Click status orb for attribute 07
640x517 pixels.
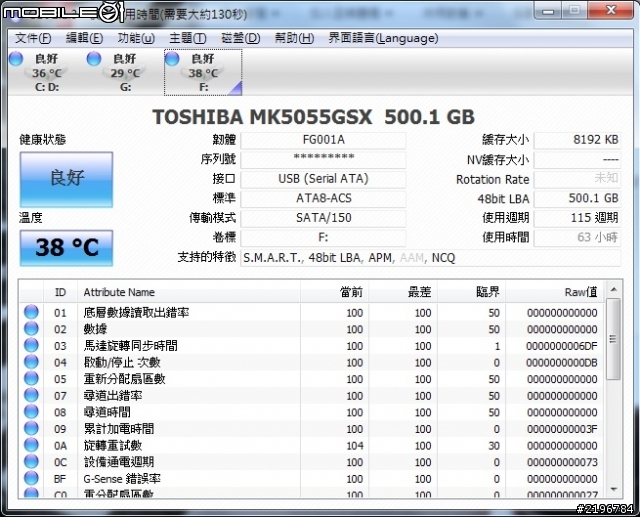[x=31, y=395]
